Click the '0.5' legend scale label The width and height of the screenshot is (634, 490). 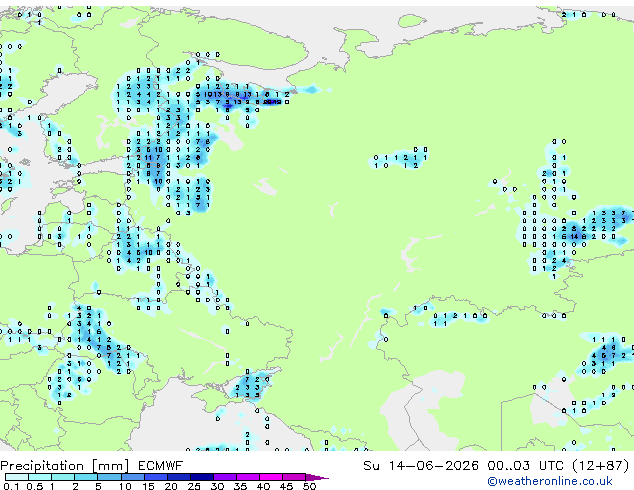35,486
